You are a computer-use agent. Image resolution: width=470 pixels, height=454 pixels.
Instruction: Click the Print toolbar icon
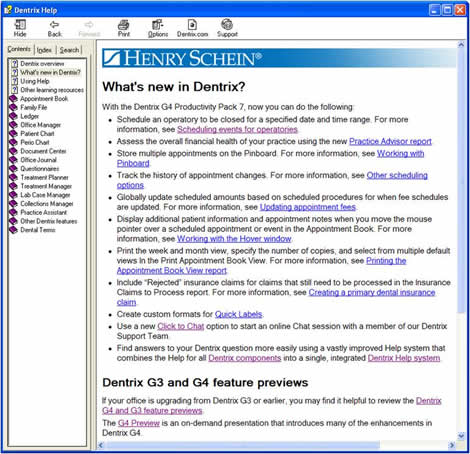click(x=124, y=28)
